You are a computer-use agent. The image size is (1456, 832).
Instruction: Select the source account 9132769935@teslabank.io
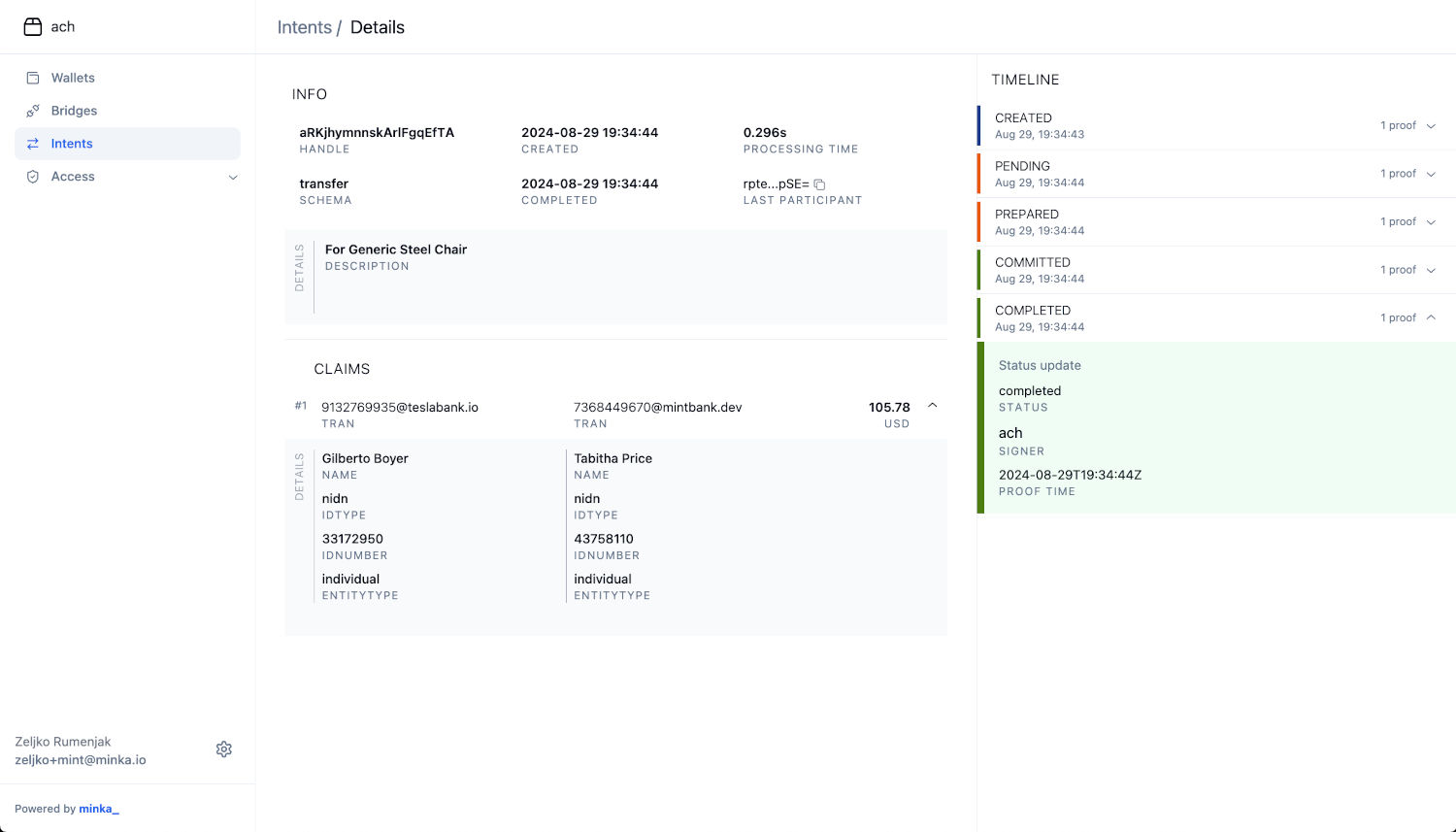coord(400,408)
